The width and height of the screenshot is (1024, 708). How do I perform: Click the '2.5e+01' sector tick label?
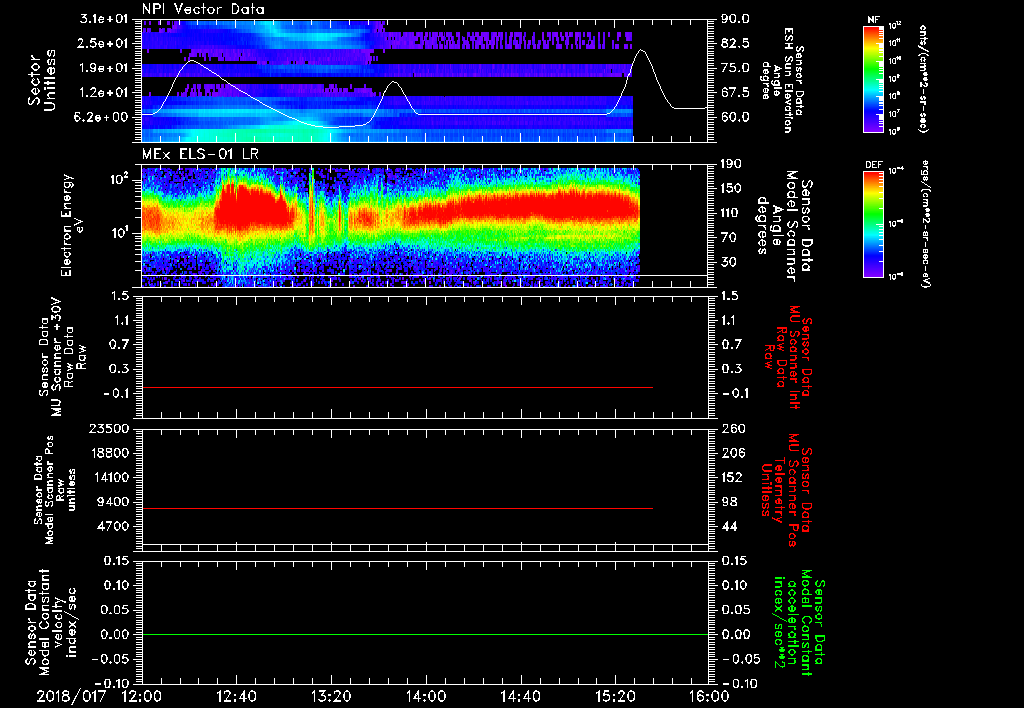103,43
